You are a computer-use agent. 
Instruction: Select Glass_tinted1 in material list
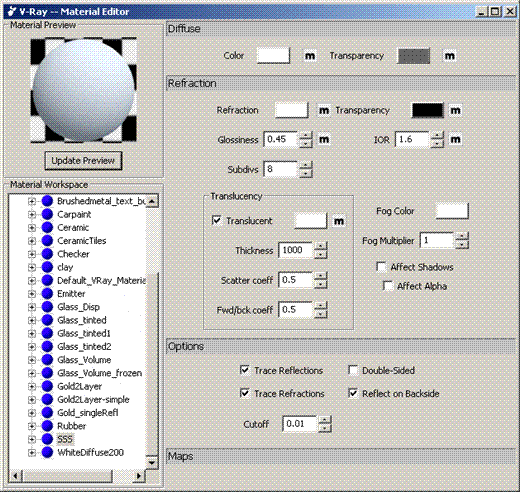click(x=84, y=333)
